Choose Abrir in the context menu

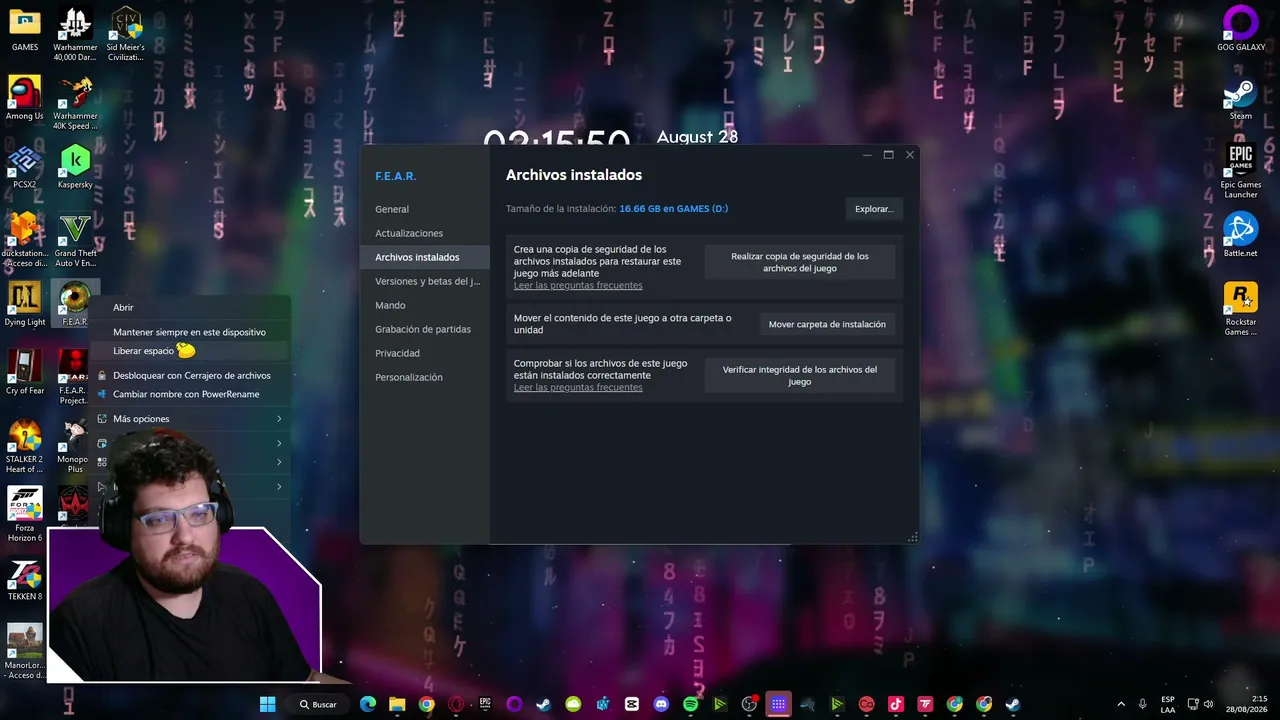point(189,308)
